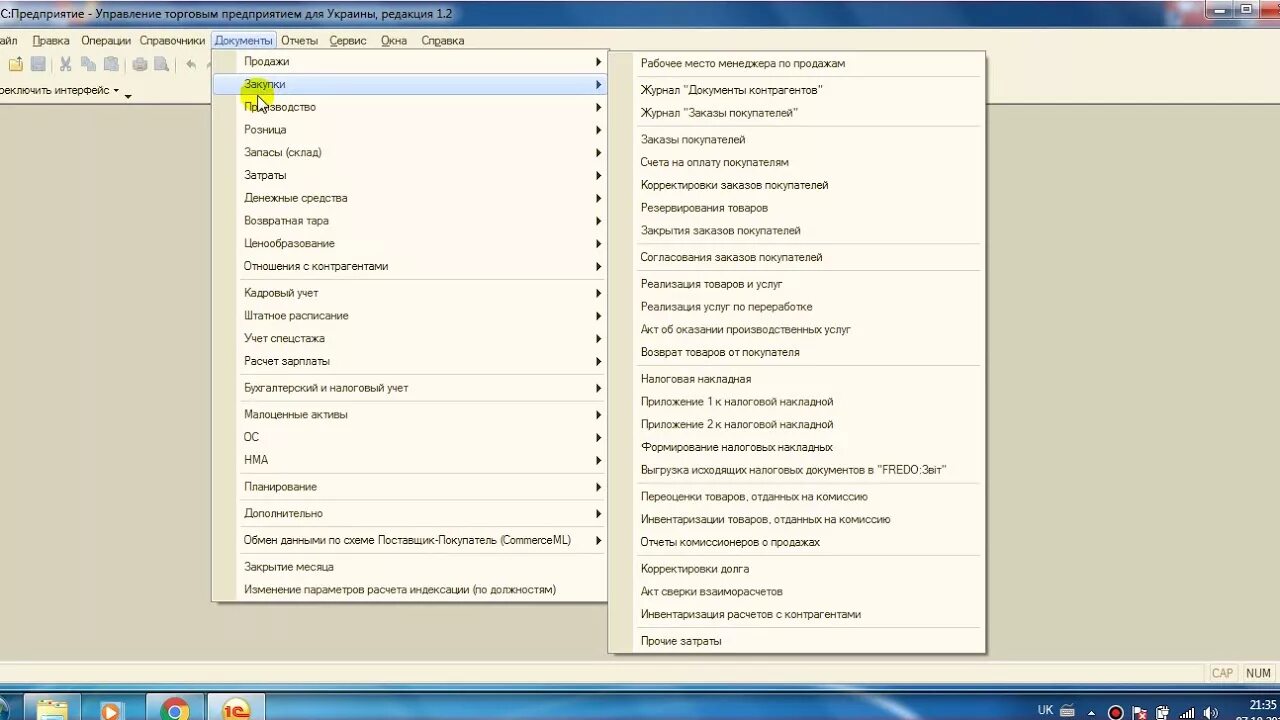Click the UK language indicator
This screenshot has height=720, width=1280.
pos(1046,710)
